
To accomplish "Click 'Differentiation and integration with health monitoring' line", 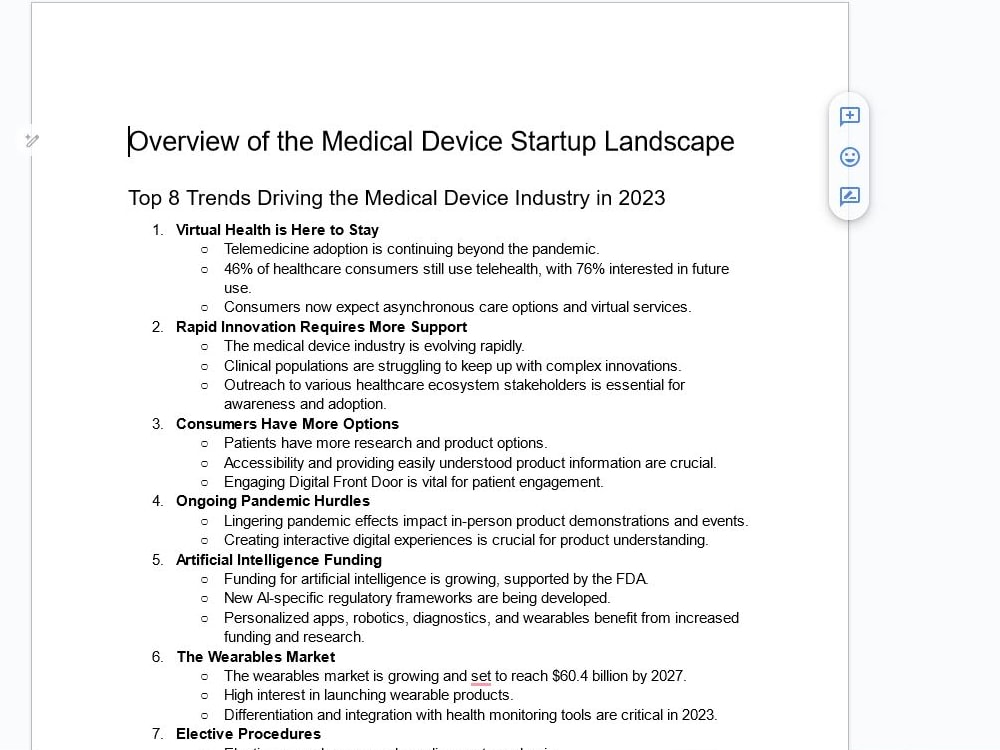I will pyautogui.click(x=471, y=714).
